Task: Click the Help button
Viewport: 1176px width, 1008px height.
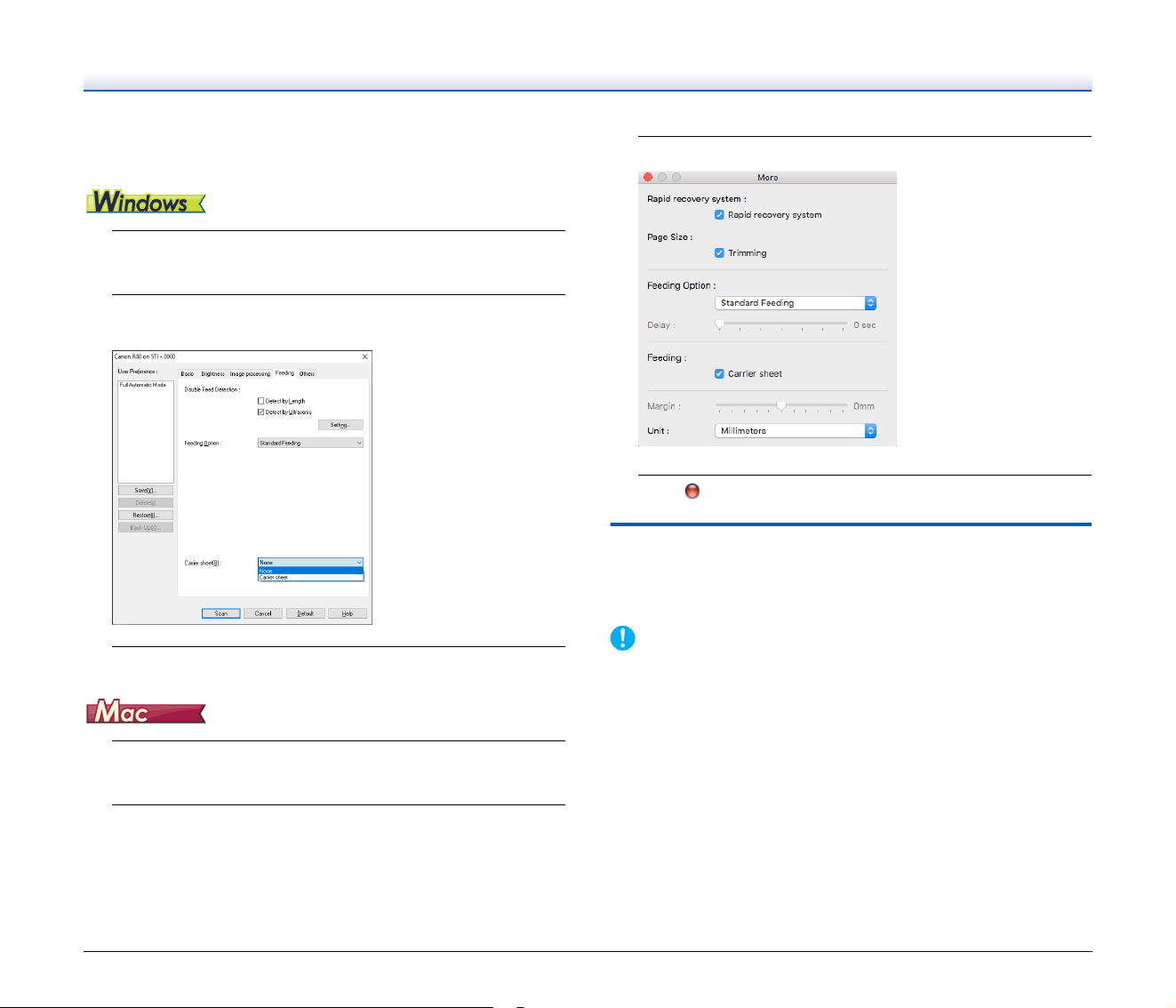Action: pos(348,613)
